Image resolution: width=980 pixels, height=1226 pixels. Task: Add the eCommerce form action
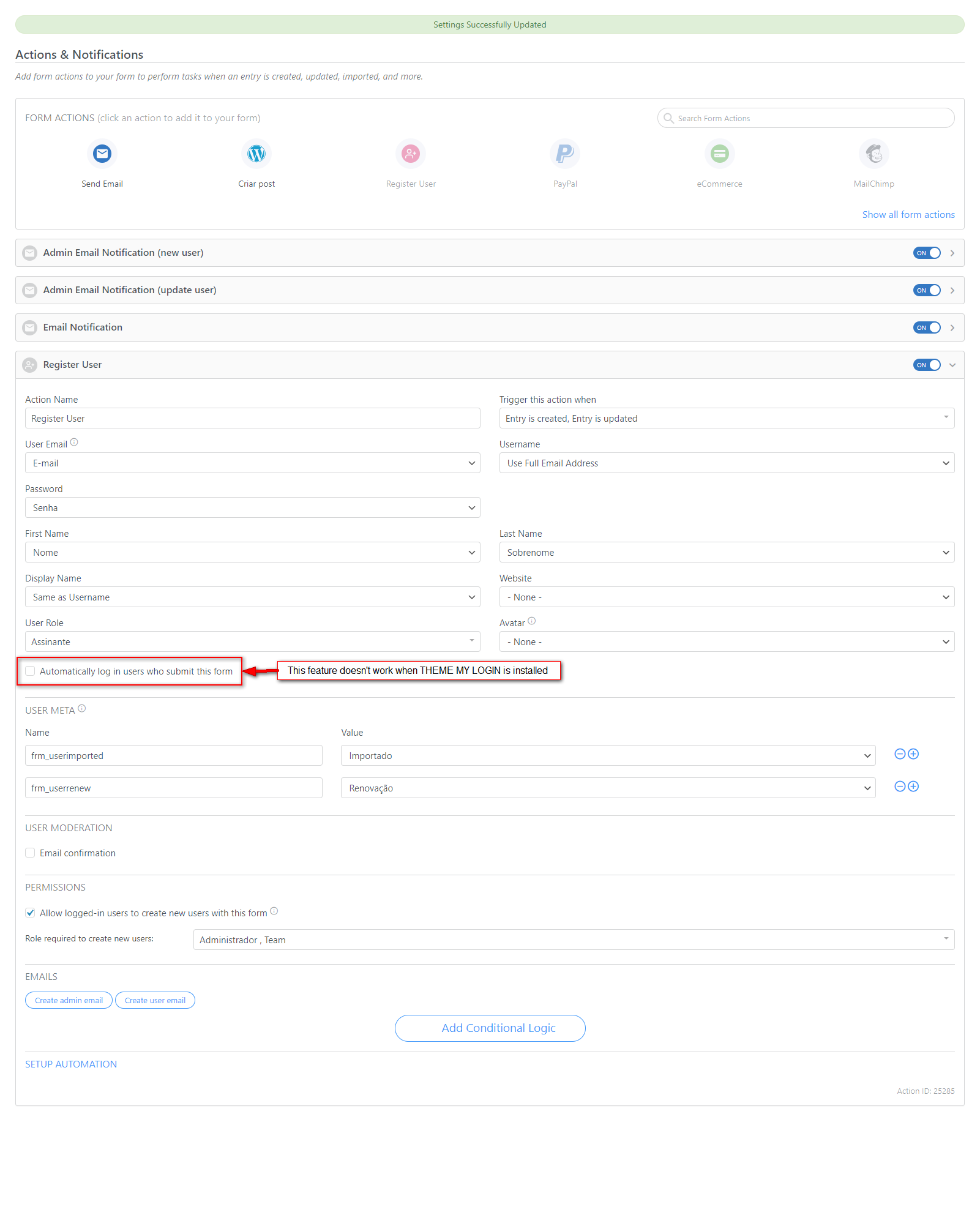coord(719,154)
